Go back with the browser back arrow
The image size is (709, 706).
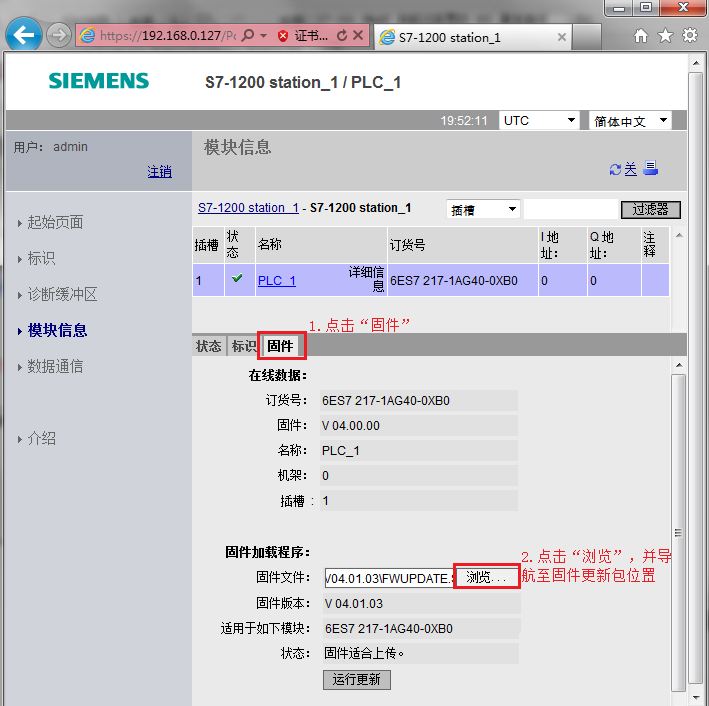pyautogui.click(x=24, y=34)
